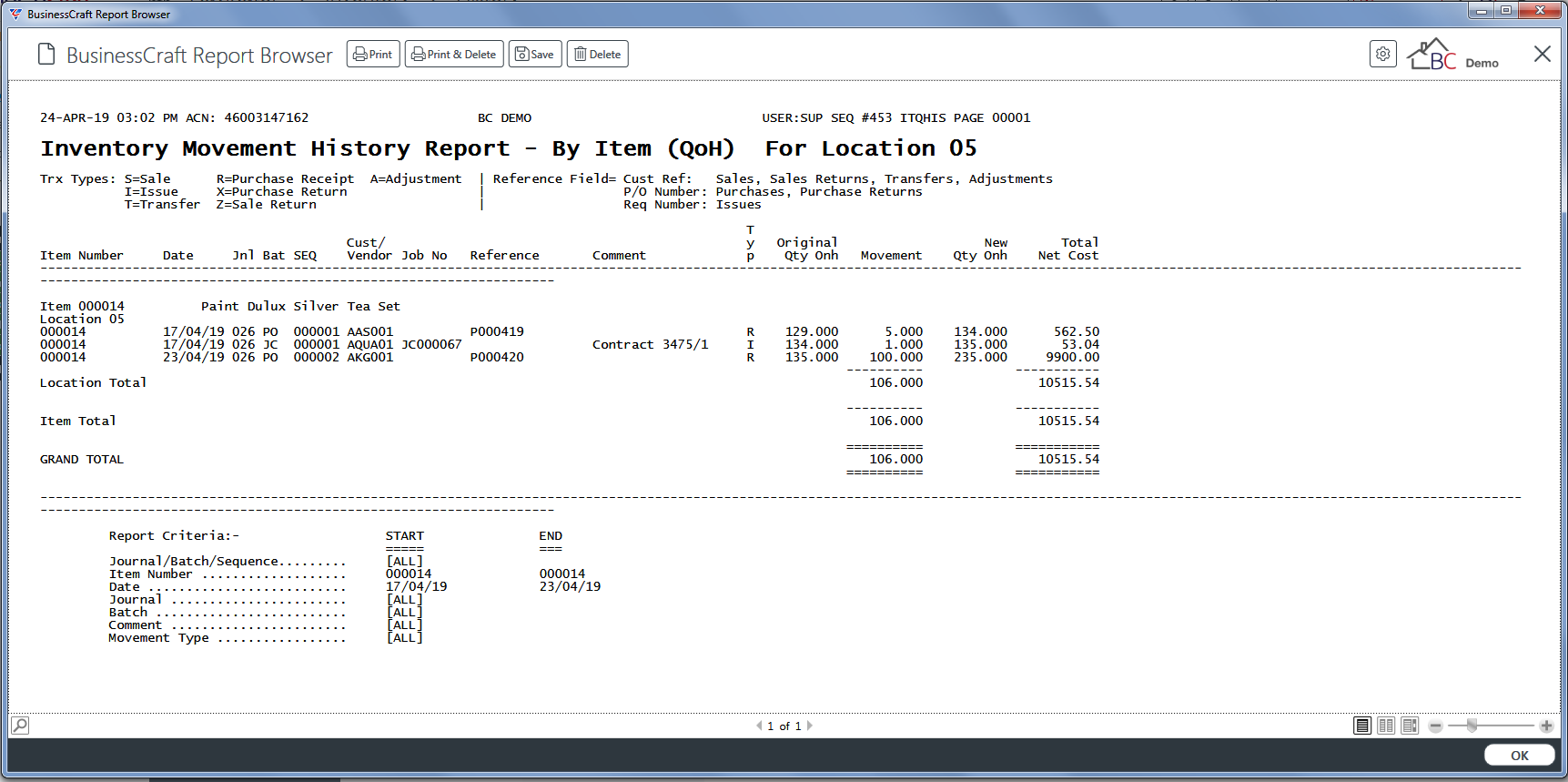
Task: Click 'For Location 05' heading
Action: [871, 148]
